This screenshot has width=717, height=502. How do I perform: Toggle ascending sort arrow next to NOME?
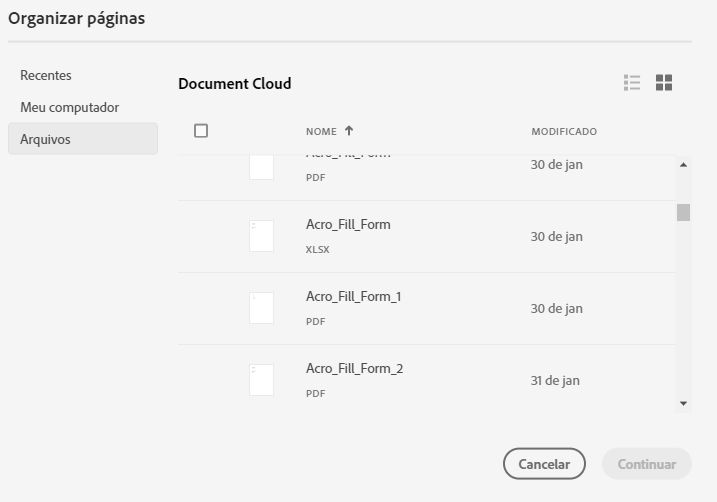coord(349,131)
